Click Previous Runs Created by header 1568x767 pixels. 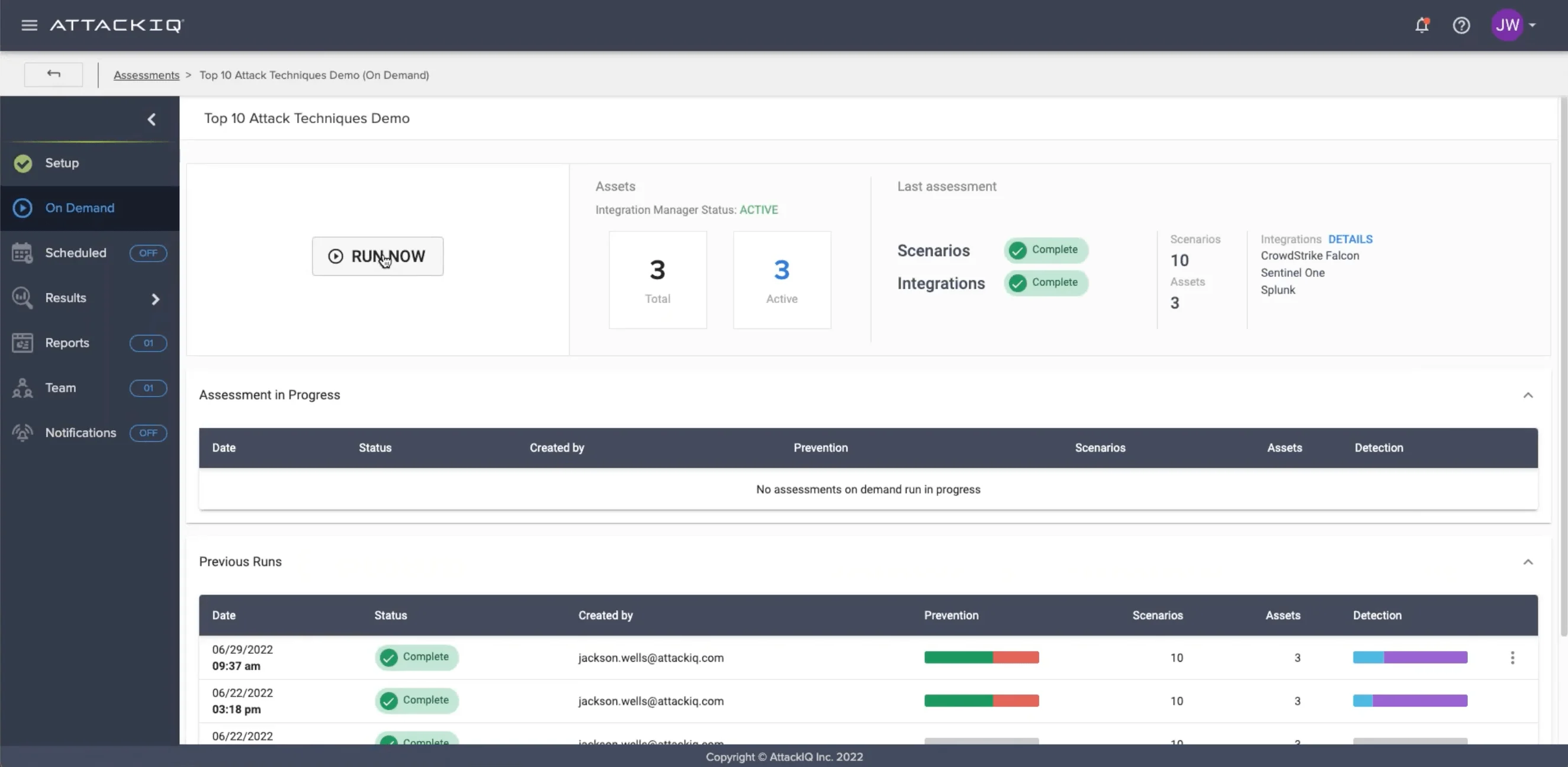pyautogui.click(x=605, y=615)
